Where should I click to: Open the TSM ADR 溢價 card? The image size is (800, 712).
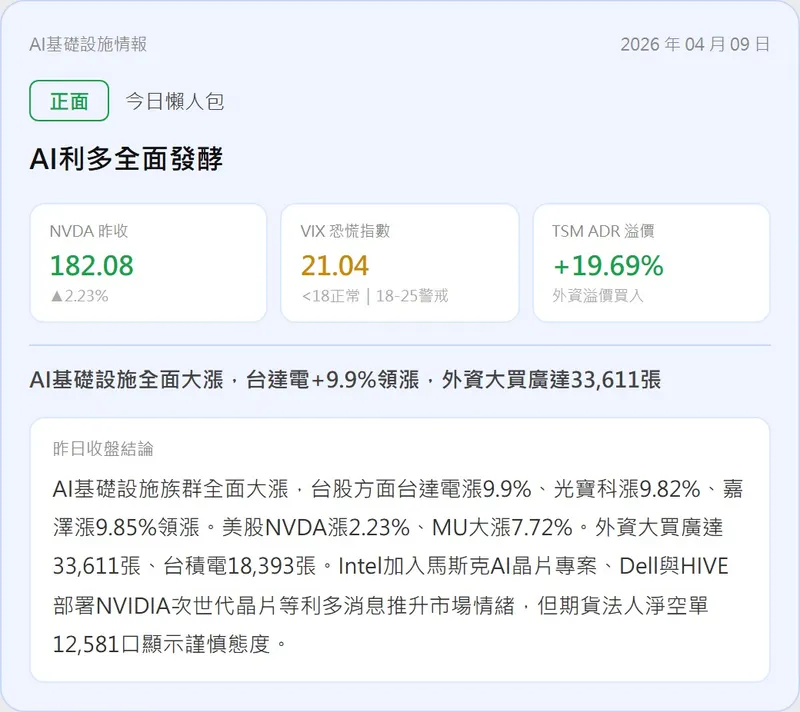coord(652,263)
